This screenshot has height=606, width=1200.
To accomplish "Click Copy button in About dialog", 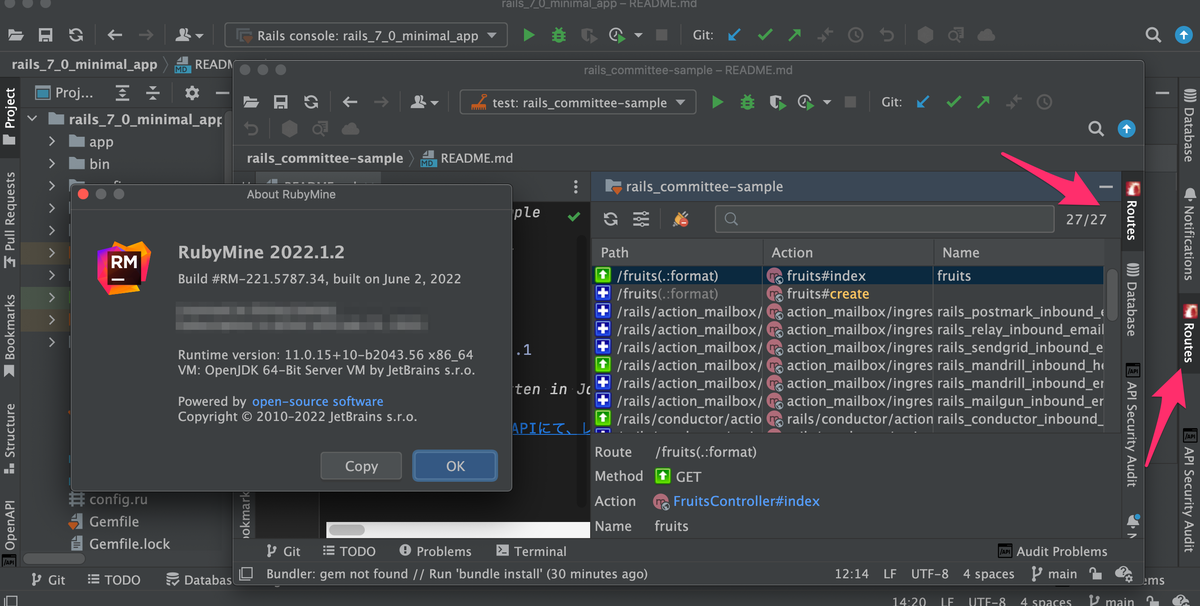I will (x=361, y=466).
